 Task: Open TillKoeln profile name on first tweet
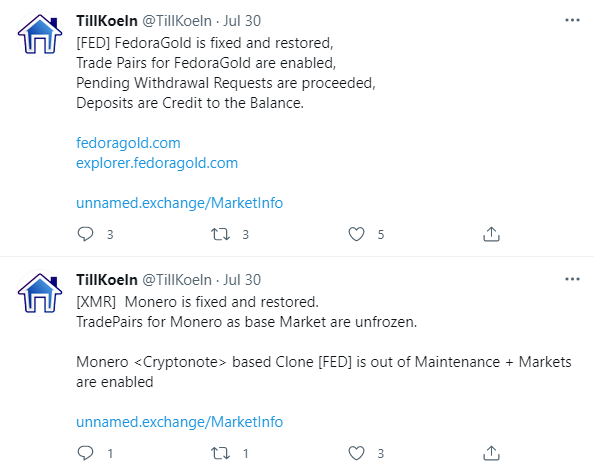[107, 21]
